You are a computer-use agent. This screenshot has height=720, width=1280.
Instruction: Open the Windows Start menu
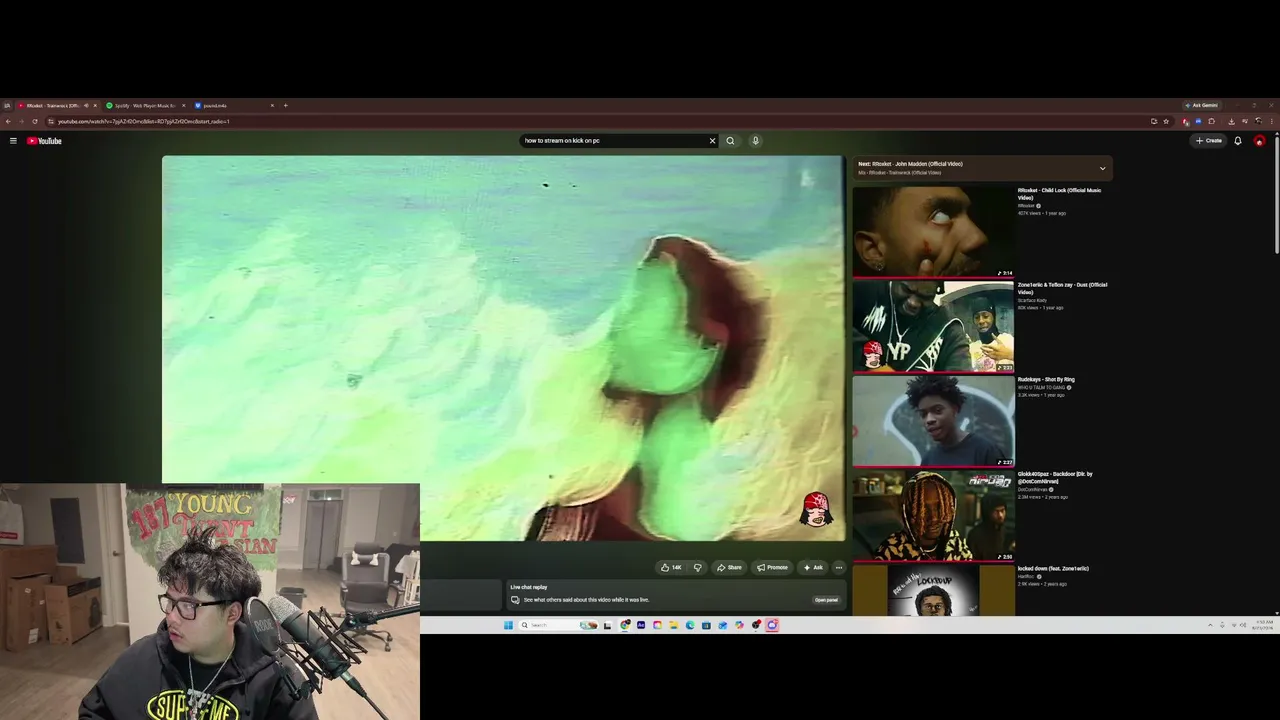pyautogui.click(x=508, y=625)
